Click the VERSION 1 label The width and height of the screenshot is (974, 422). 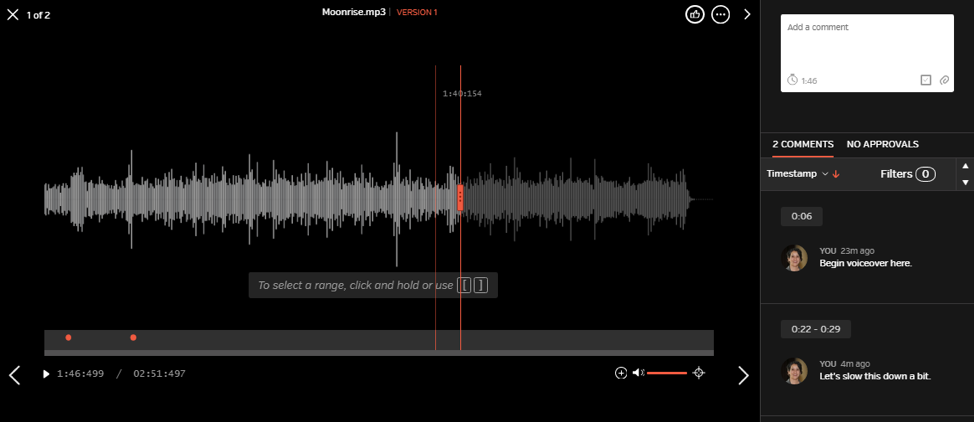pyautogui.click(x=417, y=12)
